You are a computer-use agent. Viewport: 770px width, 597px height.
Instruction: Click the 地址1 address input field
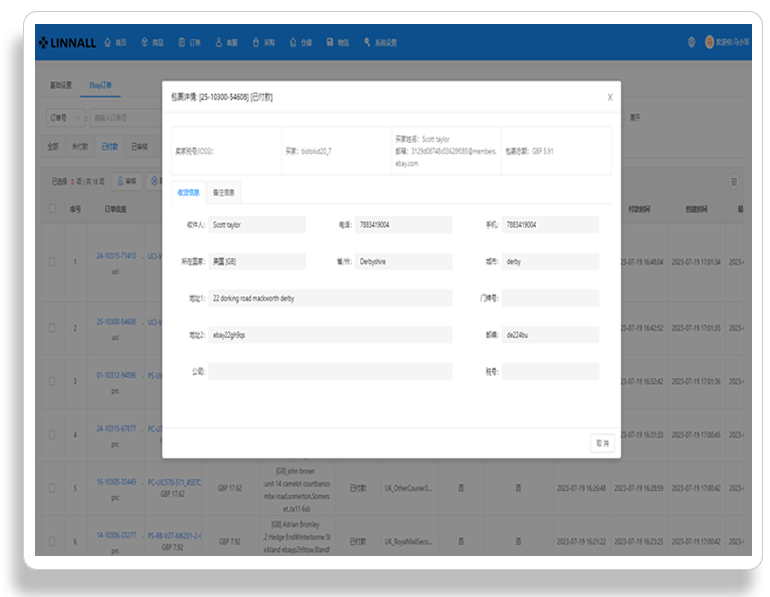[330, 298]
